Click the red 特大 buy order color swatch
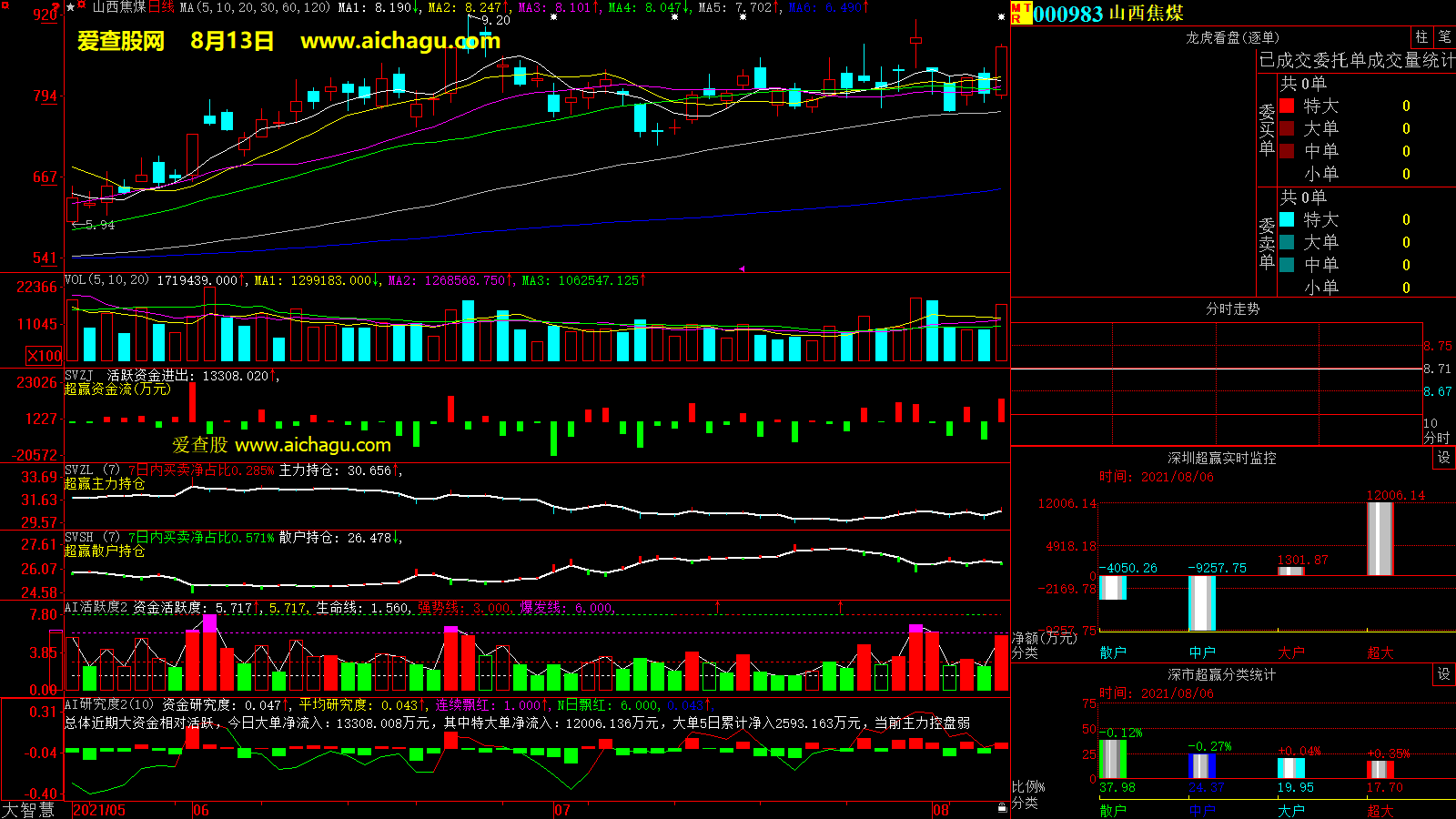Viewport: 1456px width, 819px height. coord(1287,106)
